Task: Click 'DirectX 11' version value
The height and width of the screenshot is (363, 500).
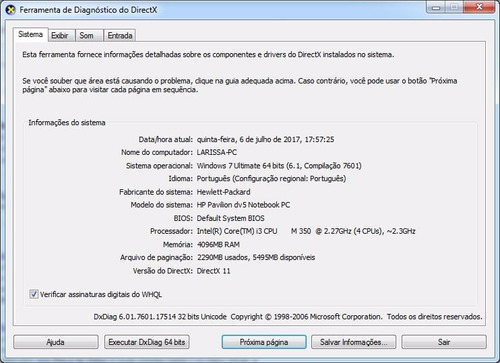Action: point(213,271)
